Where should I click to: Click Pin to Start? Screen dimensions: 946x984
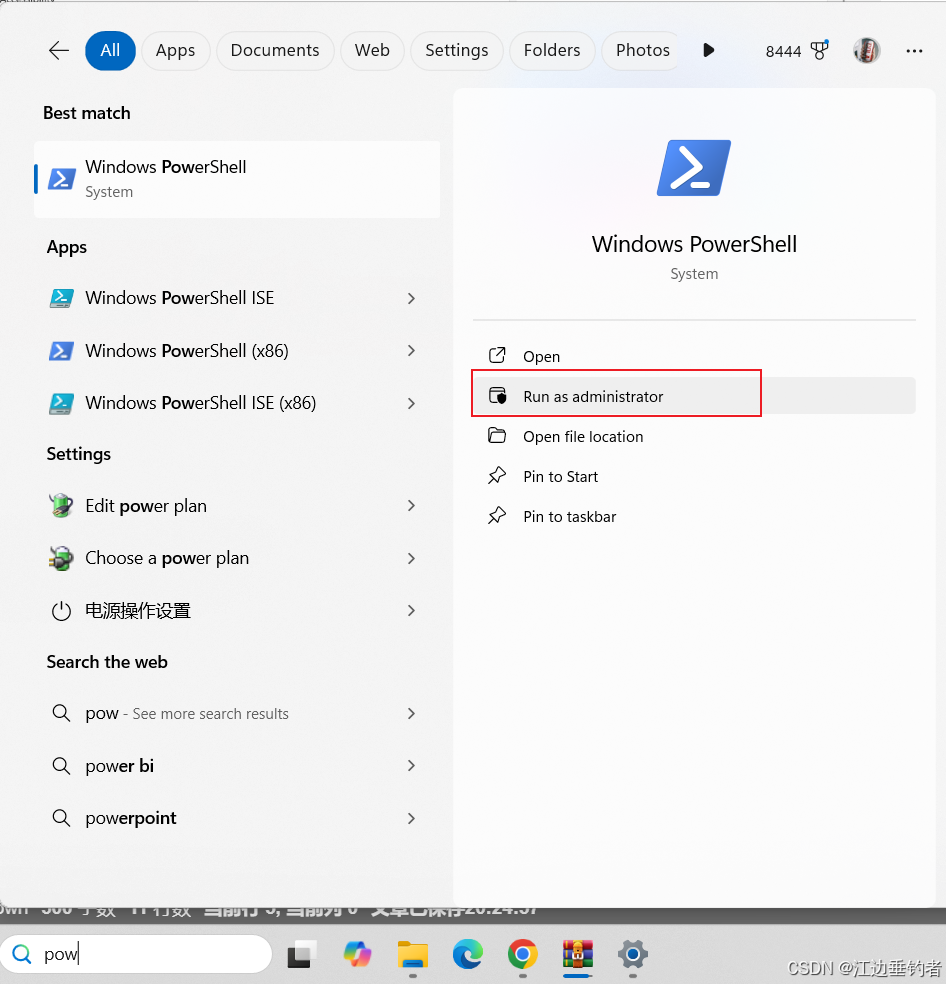point(694,476)
